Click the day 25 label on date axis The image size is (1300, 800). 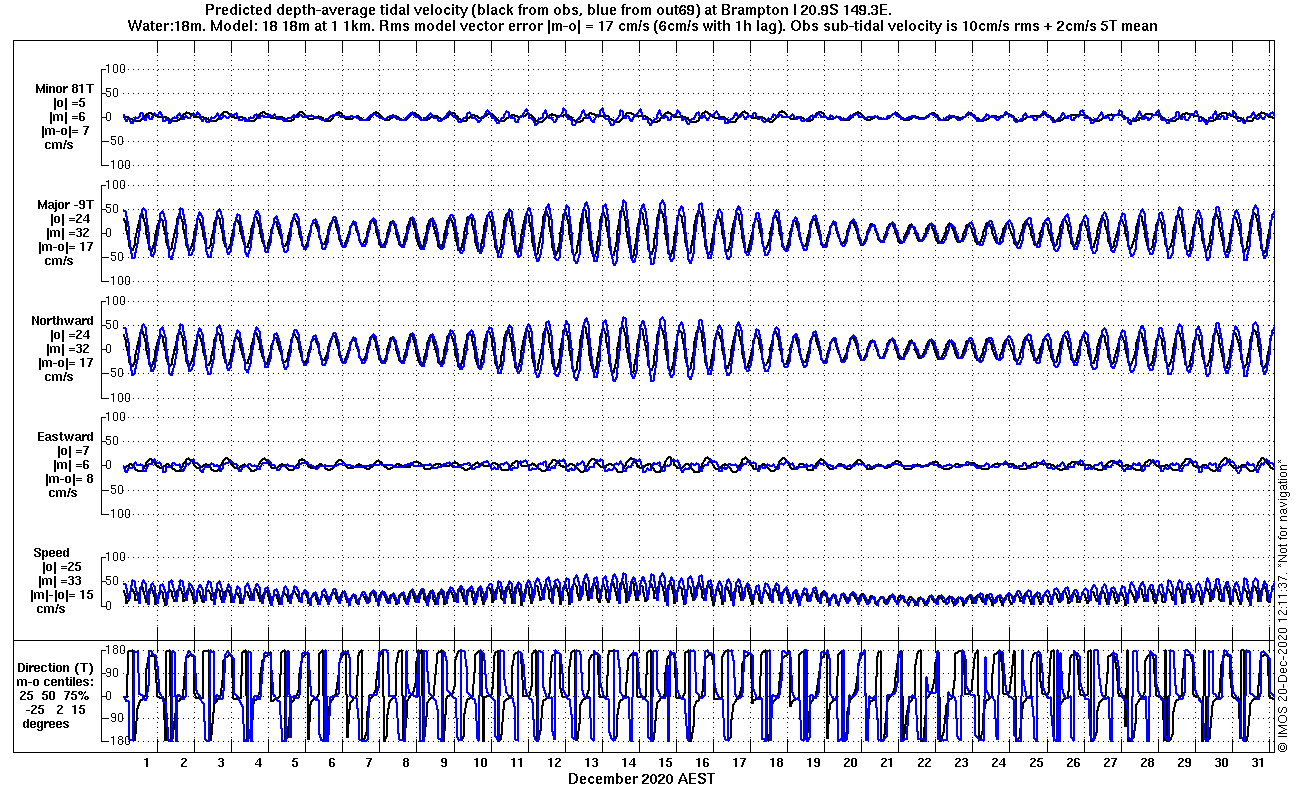[1035, 763]
